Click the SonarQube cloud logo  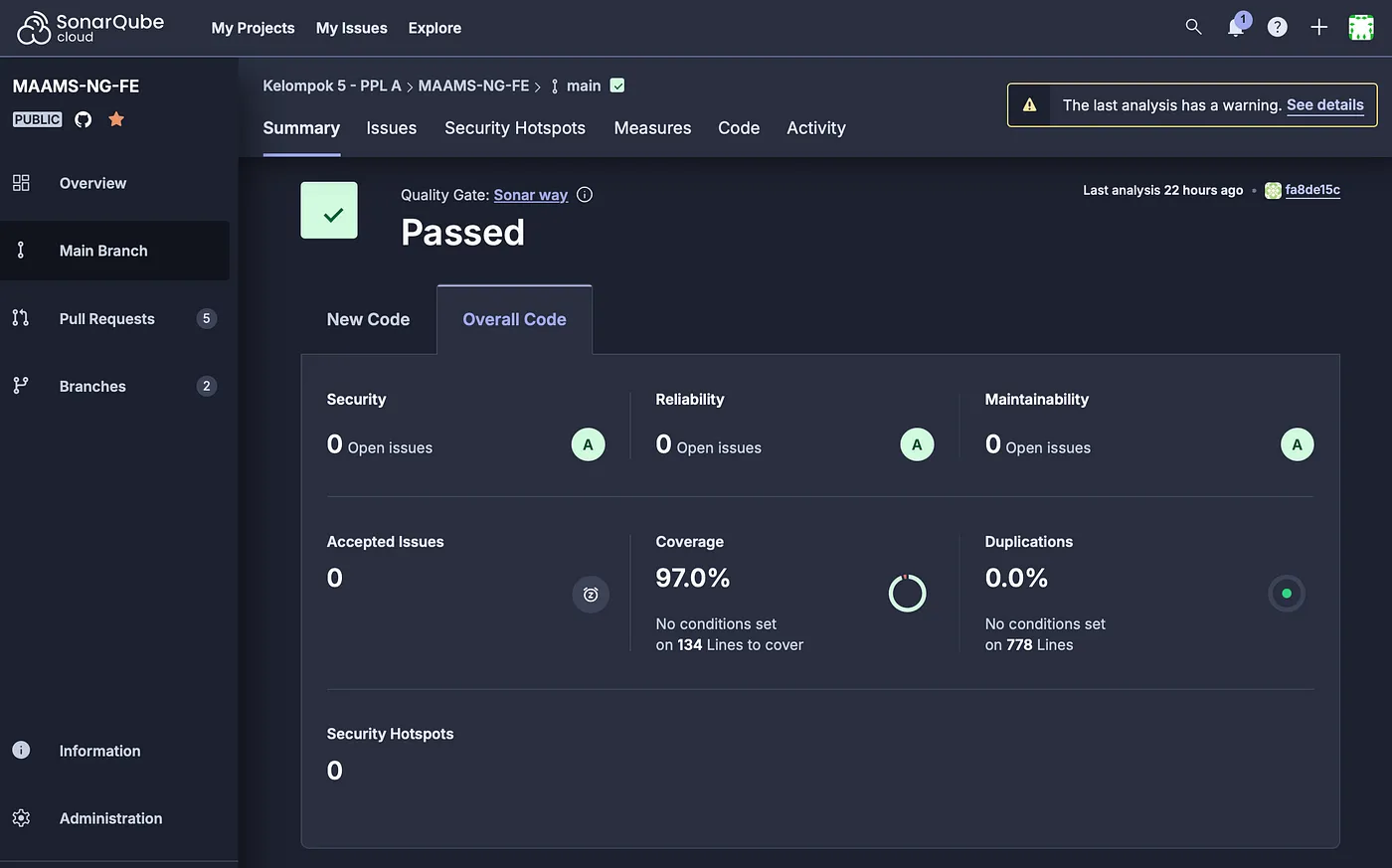(90, 28)
